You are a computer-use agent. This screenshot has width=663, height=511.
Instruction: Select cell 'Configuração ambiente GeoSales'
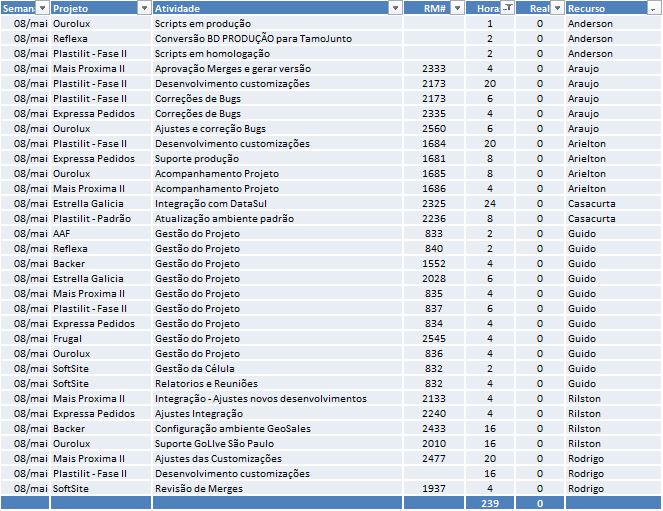tap(277, 429)
